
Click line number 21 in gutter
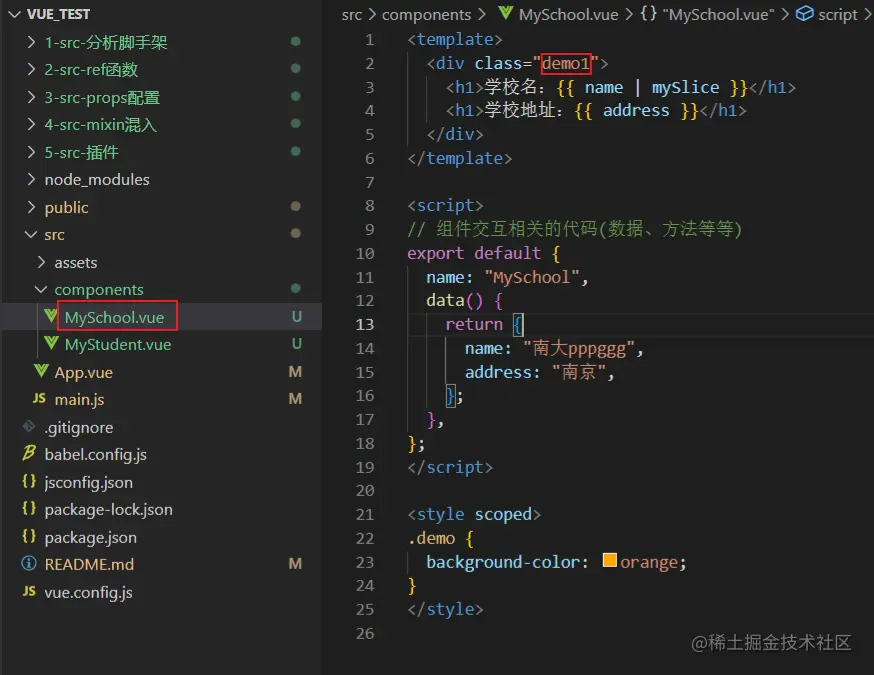[x=365, y=514]
